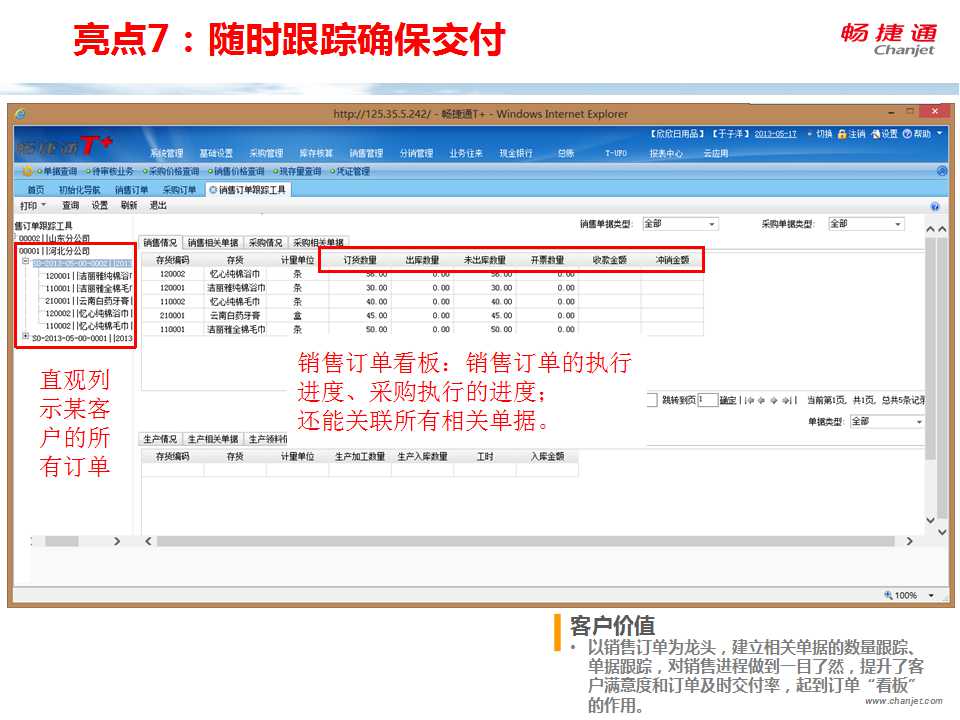
Task: Click the zoom magnifier icon showing 100%
Action: pos(890,595)
